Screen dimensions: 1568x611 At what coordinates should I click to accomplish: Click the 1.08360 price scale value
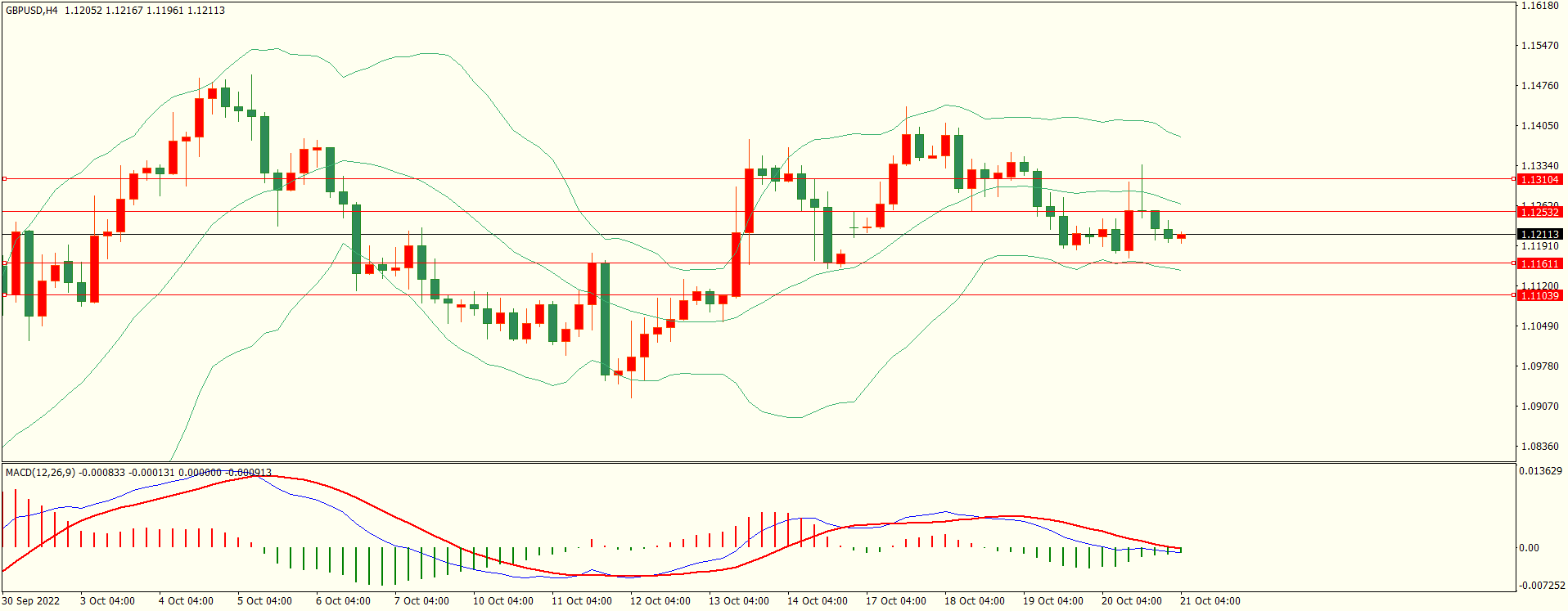click(1539, 447)
